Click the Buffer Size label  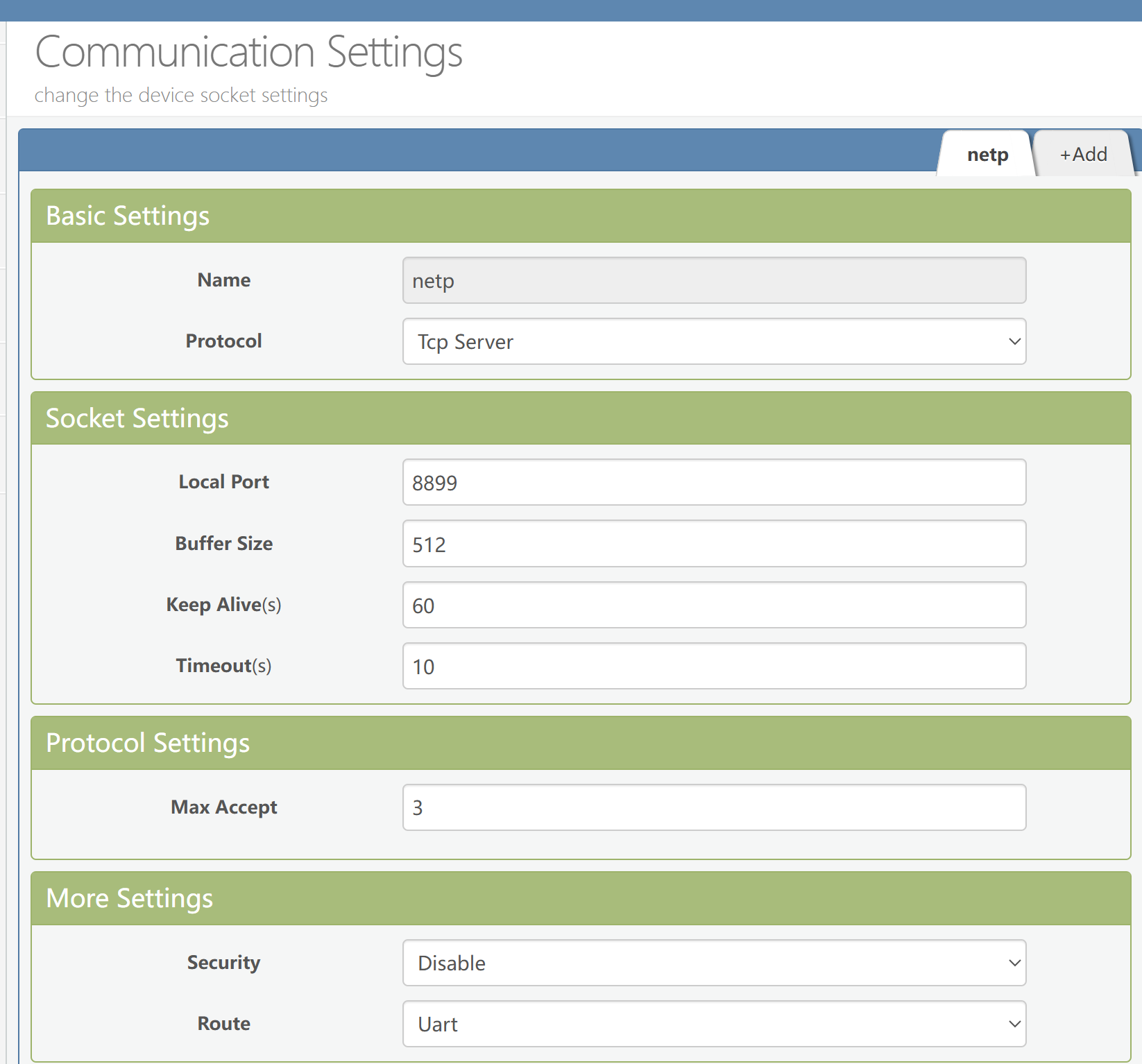(x=223, y=543)
